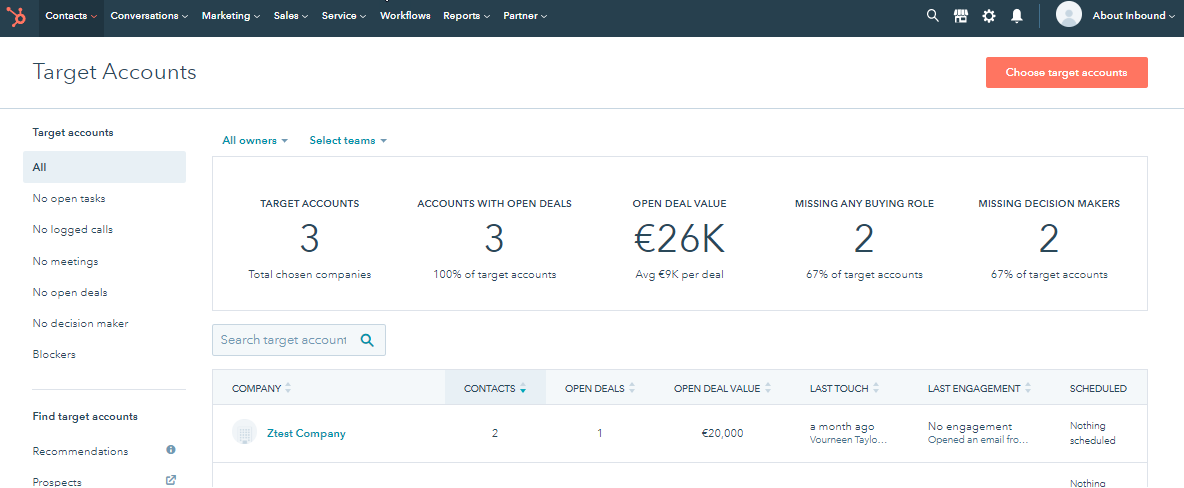Screen dimensions: 1184x488
Task: Click the info icon beside Recommendations
Action: [x=171, y=450]
